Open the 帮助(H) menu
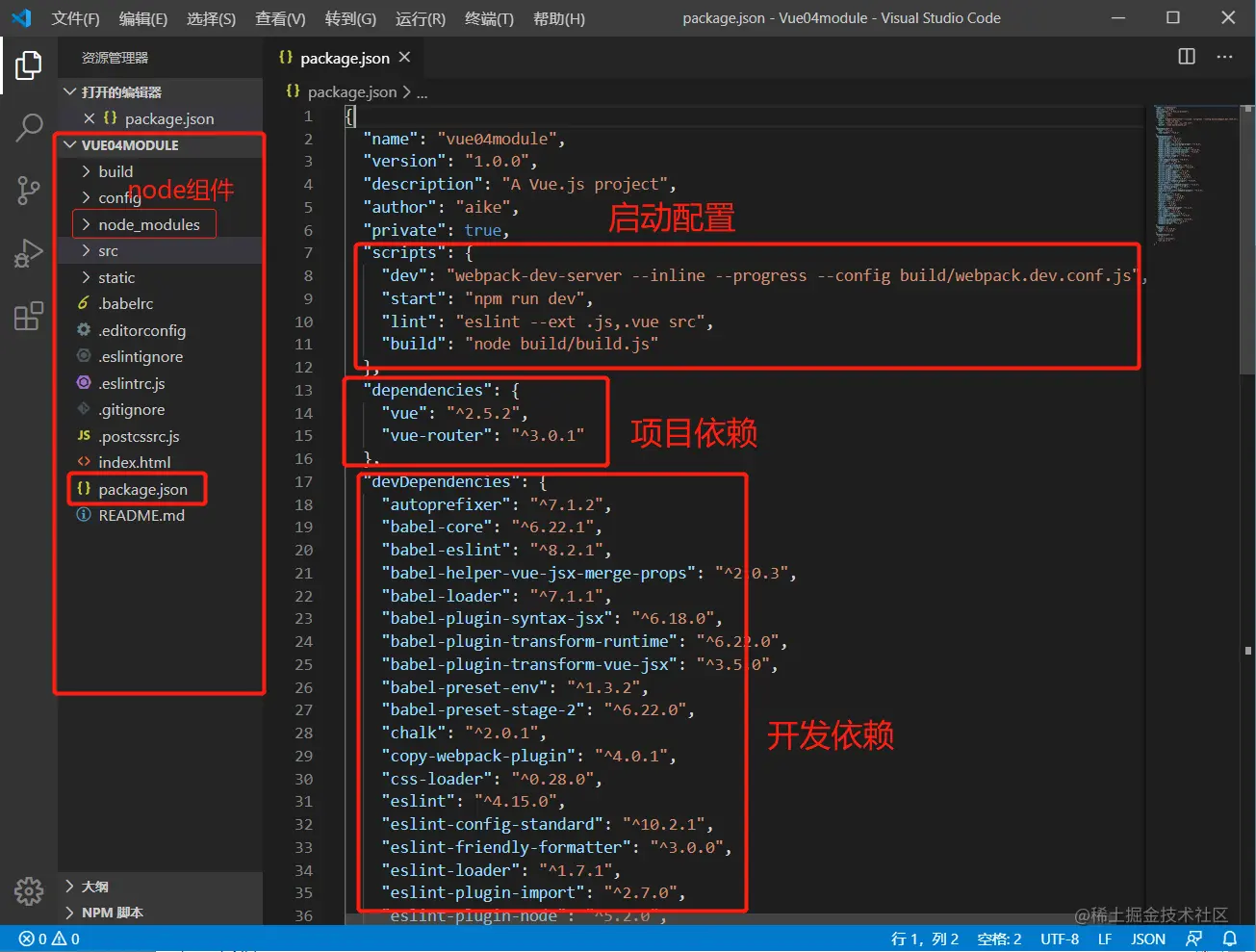Image resolution: width=1256 pixels, height=952 pixels. 559,18
